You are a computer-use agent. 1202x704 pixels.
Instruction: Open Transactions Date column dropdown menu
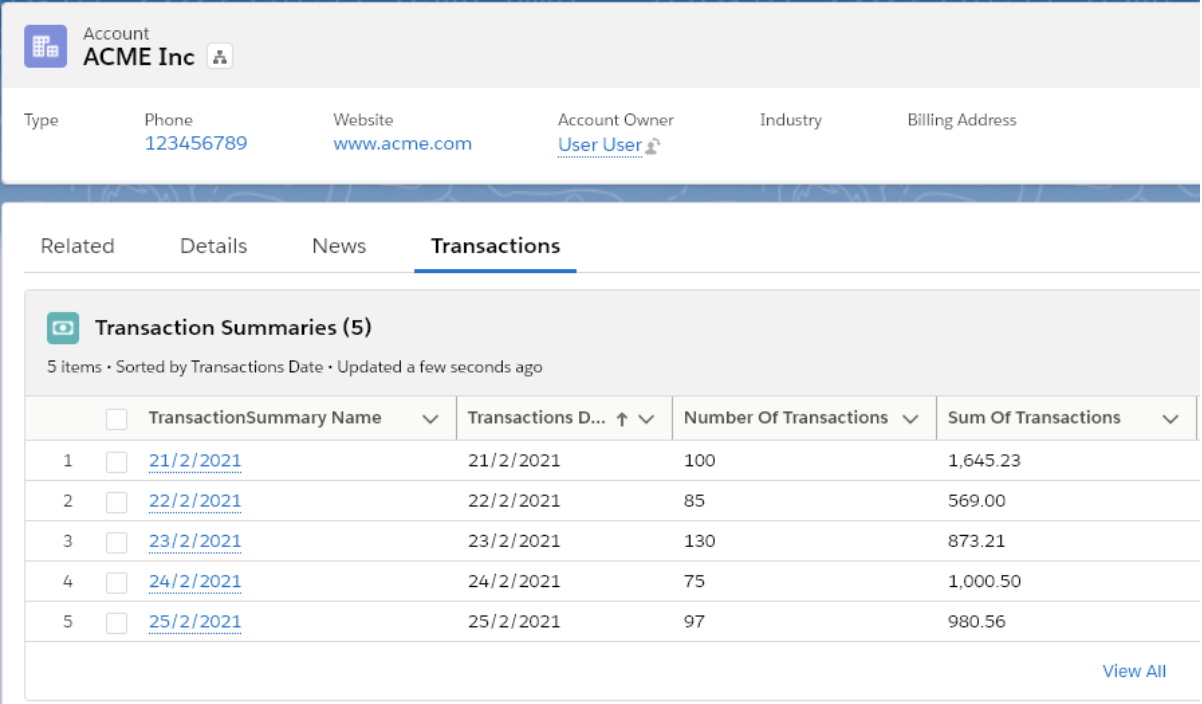pyautogui.click(x=646, y=419)
